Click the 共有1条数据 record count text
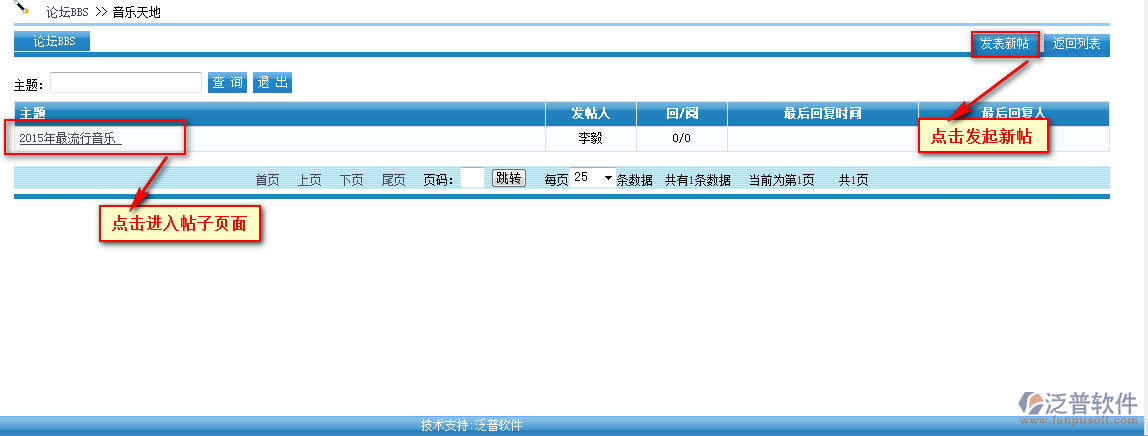Image resolution: width=1148 pixels, height=436 pixels. (x=698, y=180)
